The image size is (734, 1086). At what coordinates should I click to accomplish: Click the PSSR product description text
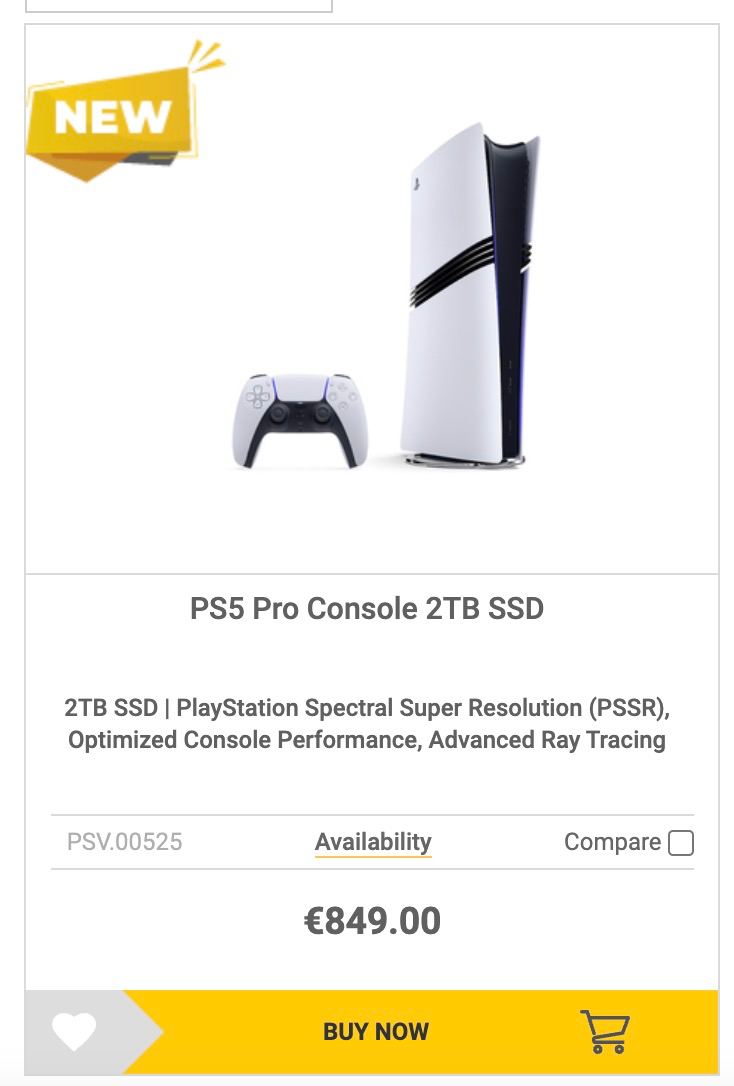(367, 724)
